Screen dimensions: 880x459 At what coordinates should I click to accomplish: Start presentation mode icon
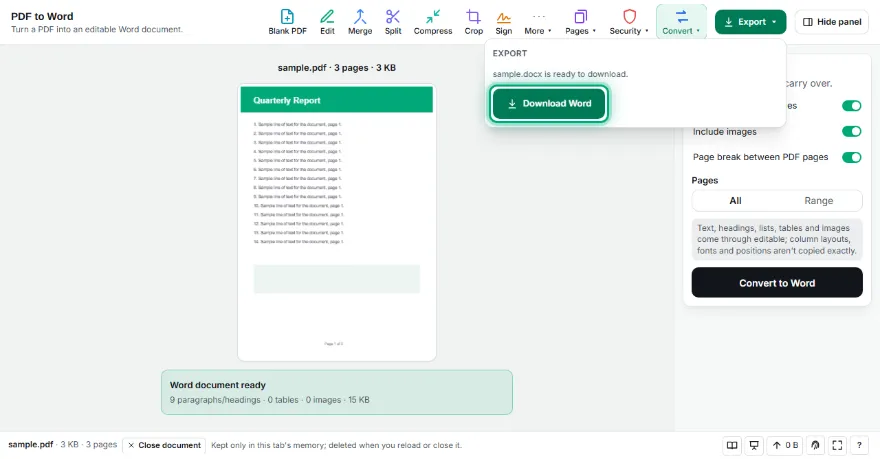tap(754, 445)
